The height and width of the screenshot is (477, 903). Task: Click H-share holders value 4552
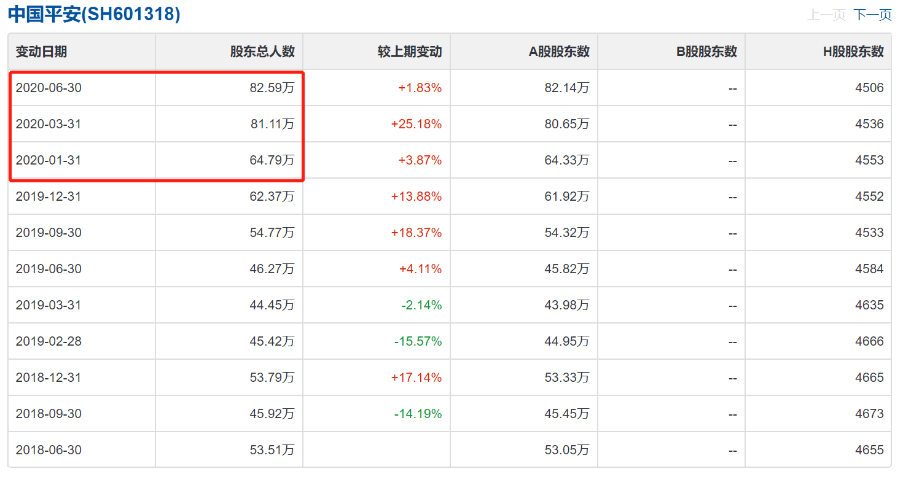(x=870, y=196)
